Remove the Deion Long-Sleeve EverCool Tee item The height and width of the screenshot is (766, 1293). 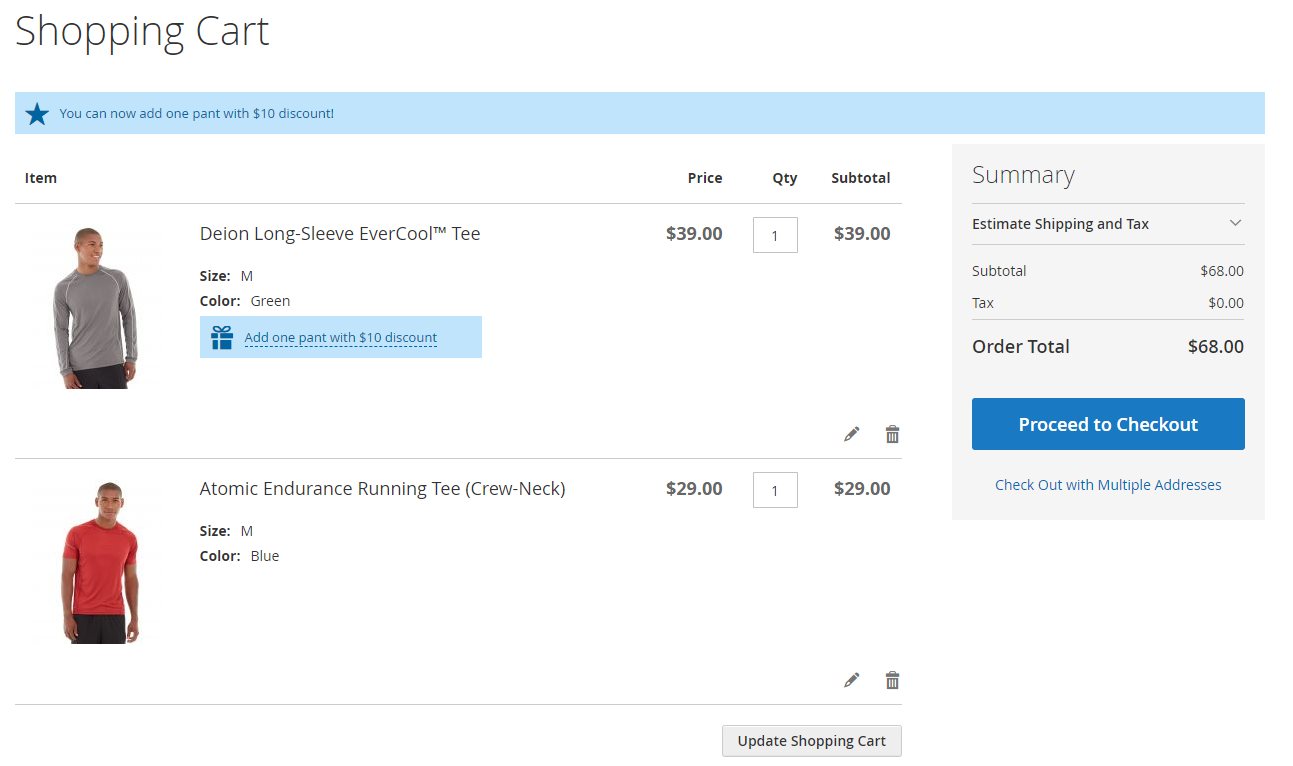(x=892, y=434)
